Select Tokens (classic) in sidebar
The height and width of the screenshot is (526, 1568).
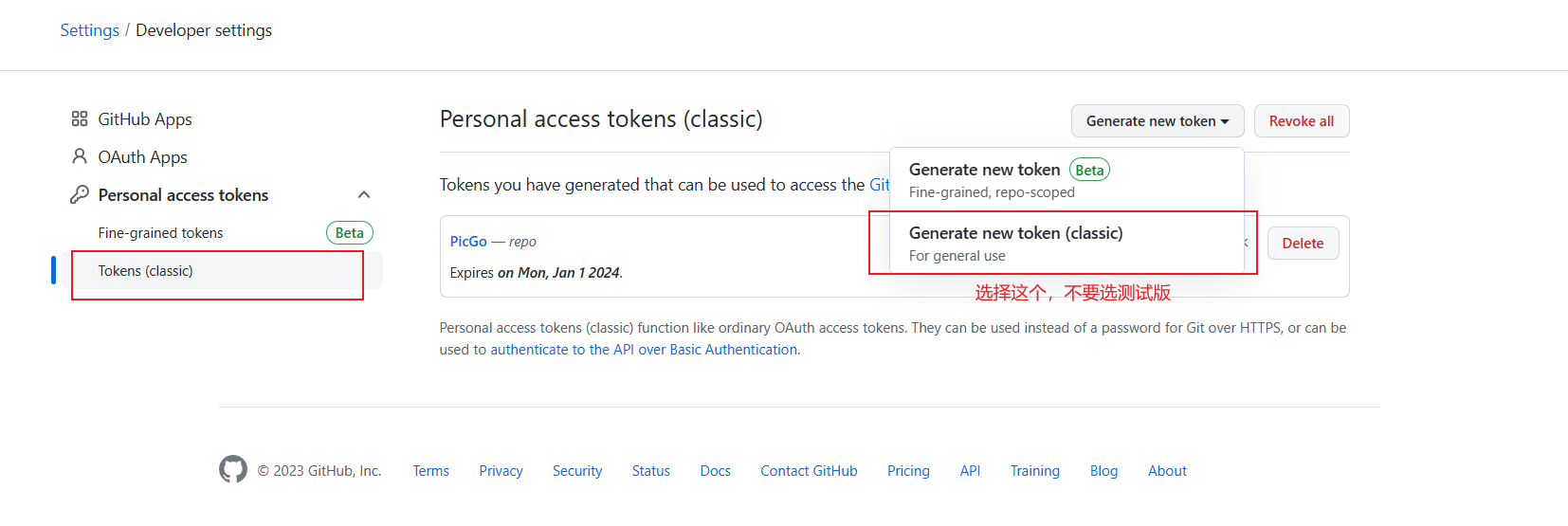click(x=146, y=271)
